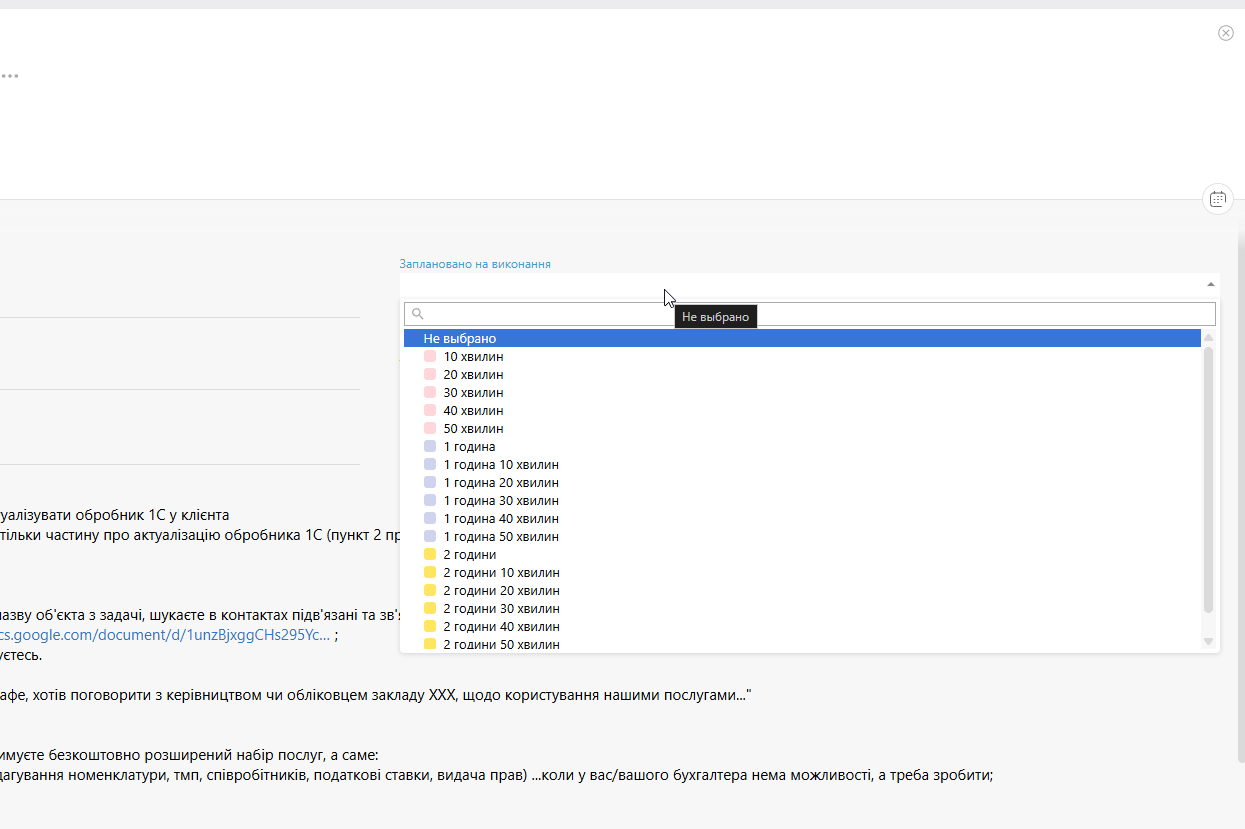Viewport: 1245px width, 829px height.
Task: Select 1 година 10 хвилин
Action: (x=802, y=464)
